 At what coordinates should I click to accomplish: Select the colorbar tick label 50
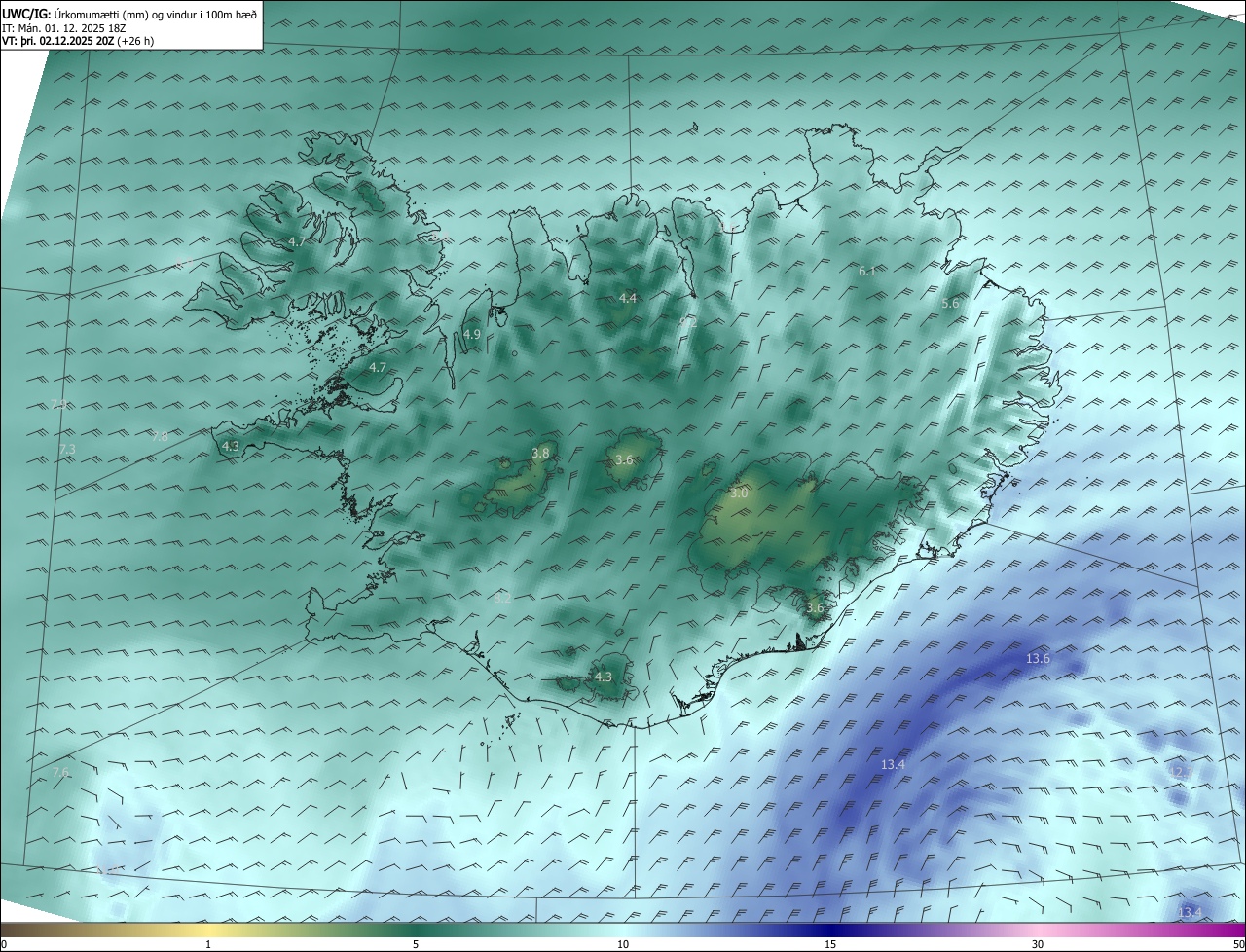1238,944
